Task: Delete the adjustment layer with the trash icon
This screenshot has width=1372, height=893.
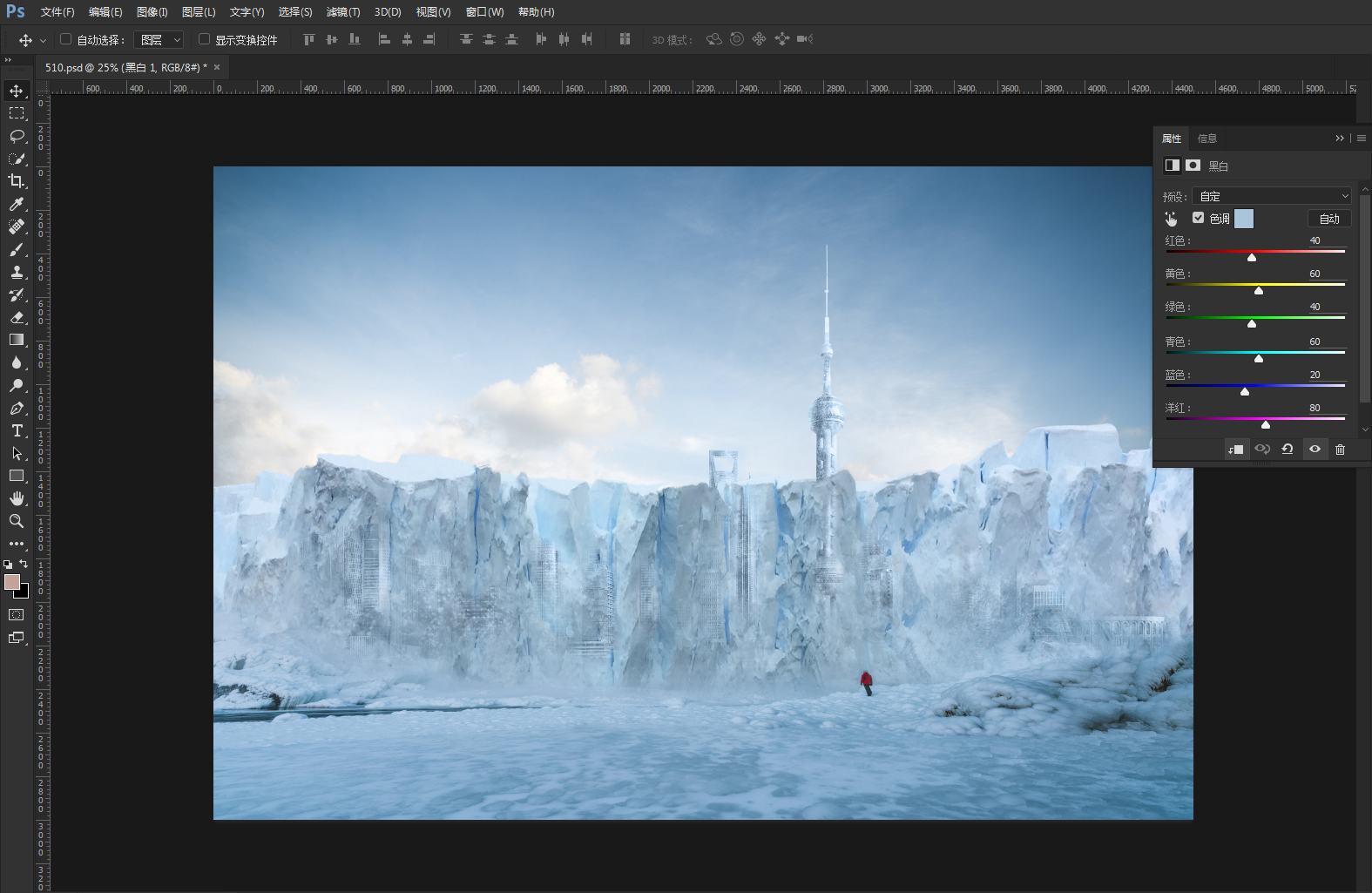Action: click(1340, 450)
